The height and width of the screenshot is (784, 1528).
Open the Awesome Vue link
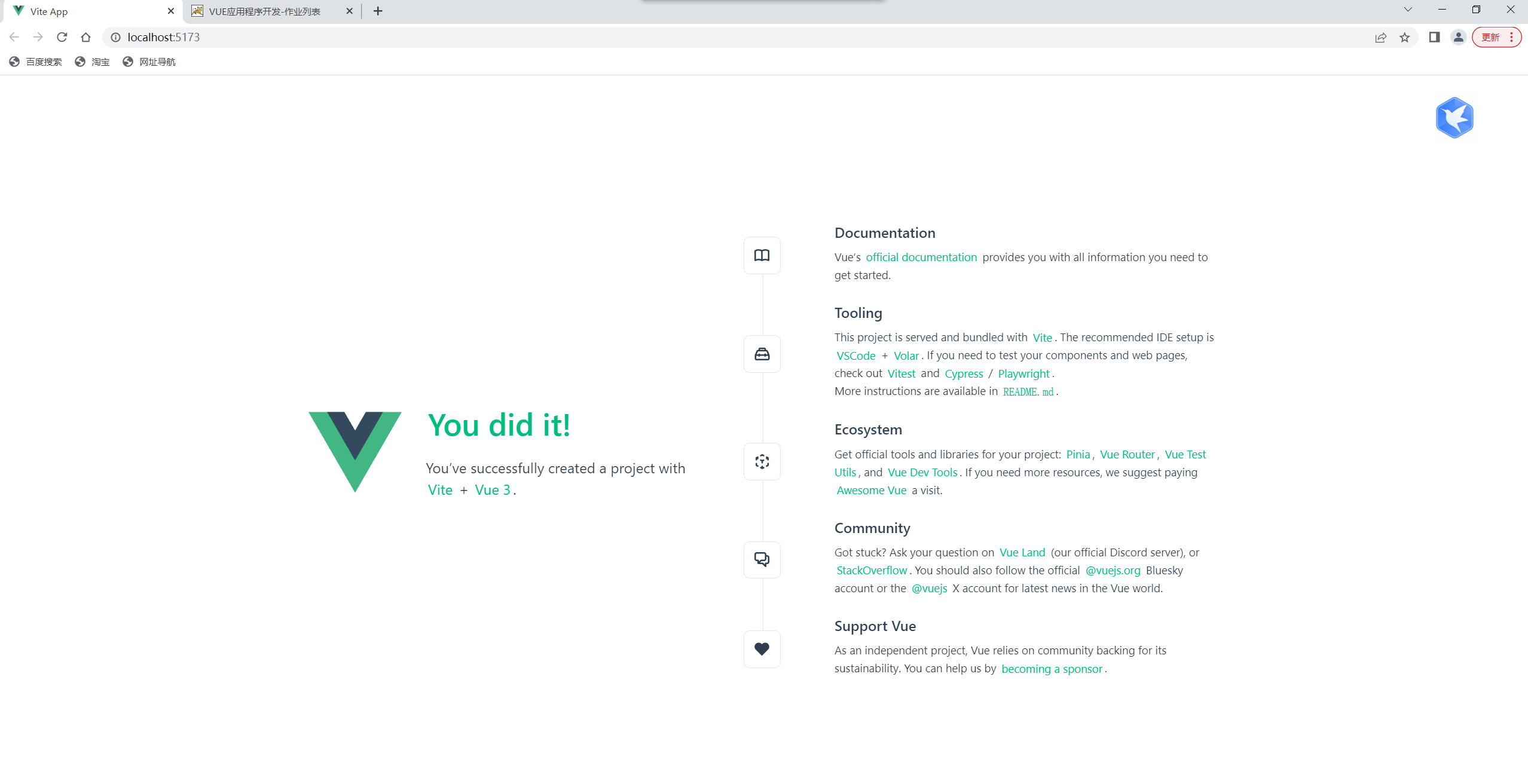coord(872,490)
